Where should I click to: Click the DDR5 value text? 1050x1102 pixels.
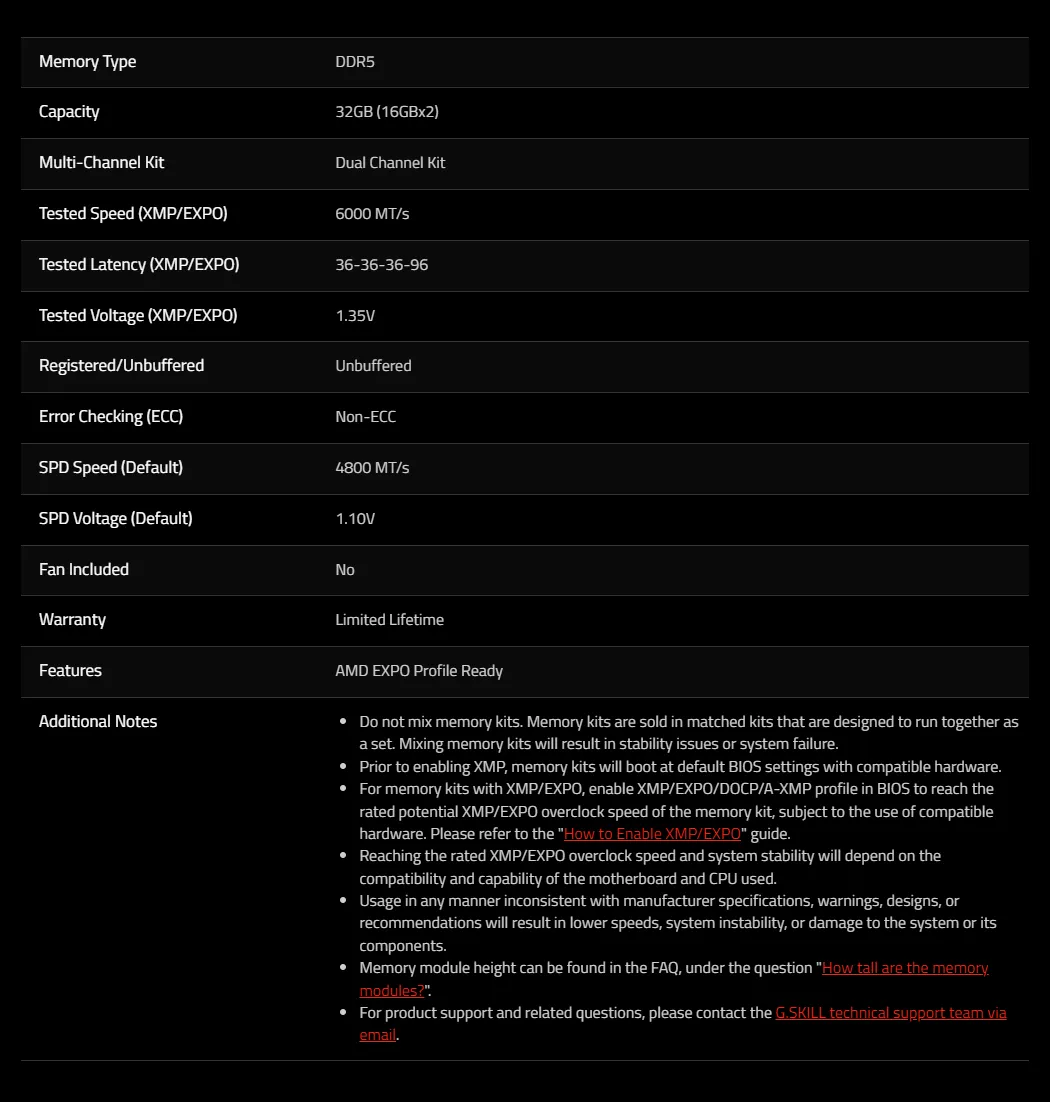[355, 62]
